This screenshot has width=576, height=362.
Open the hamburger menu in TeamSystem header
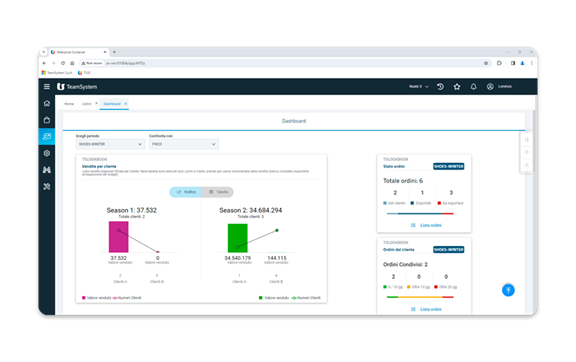point(47,86)
